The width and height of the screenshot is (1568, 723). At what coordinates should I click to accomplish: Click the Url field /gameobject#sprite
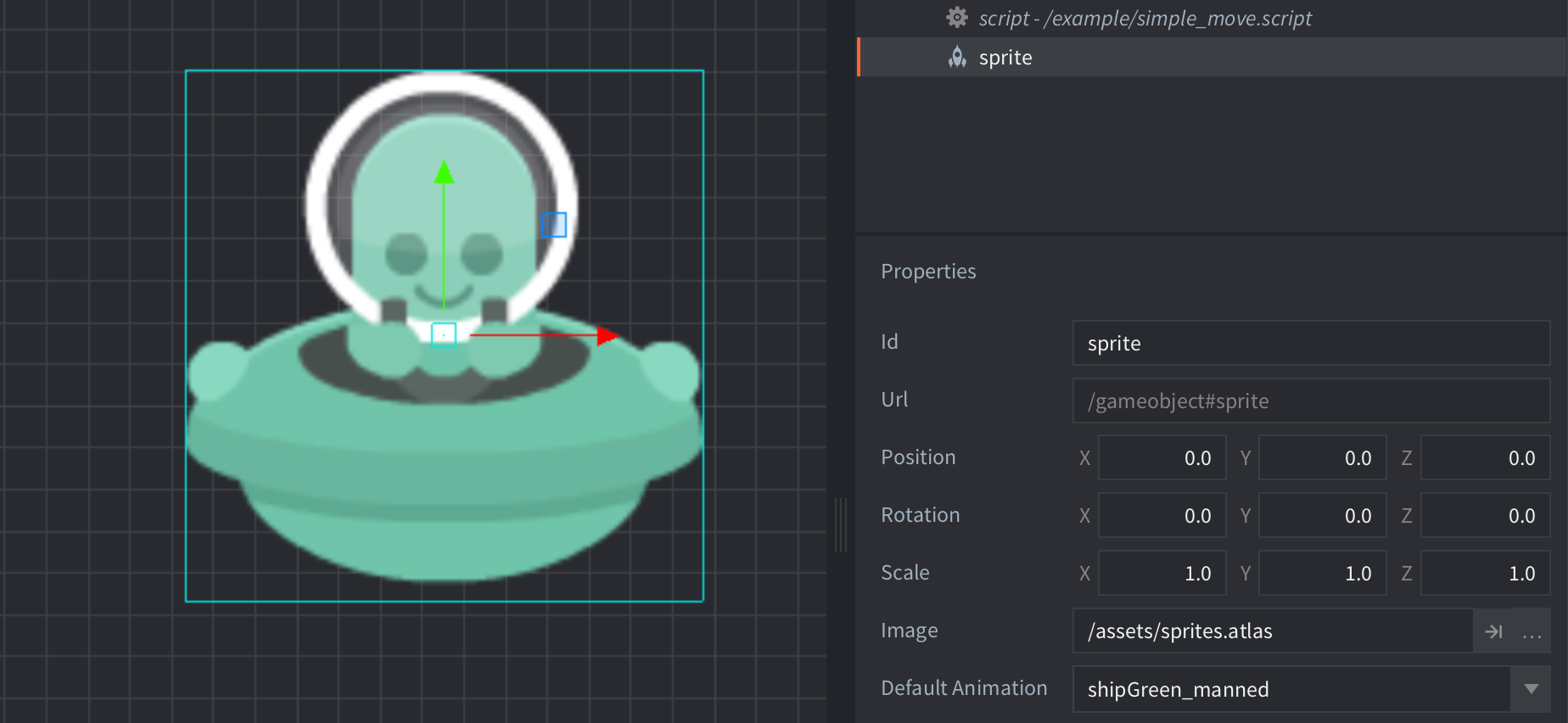[x=1311, y=401]
